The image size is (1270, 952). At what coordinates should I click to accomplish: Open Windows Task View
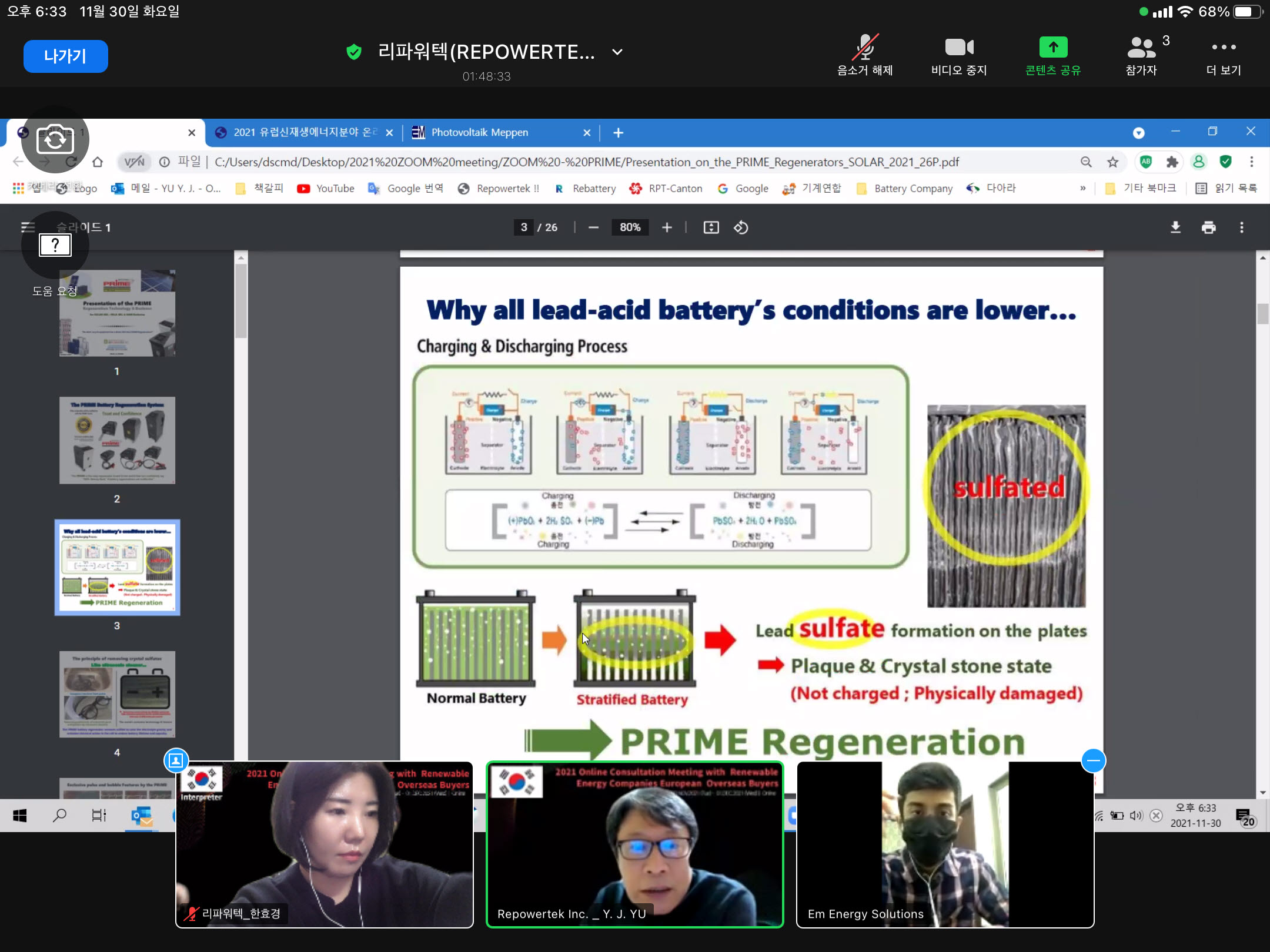(x=99, y=815)
